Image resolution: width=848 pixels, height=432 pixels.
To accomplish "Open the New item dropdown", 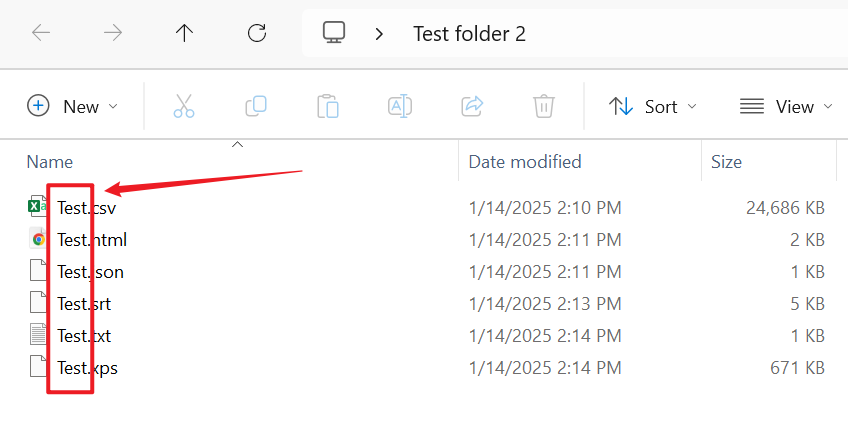I will coord(73,106).
